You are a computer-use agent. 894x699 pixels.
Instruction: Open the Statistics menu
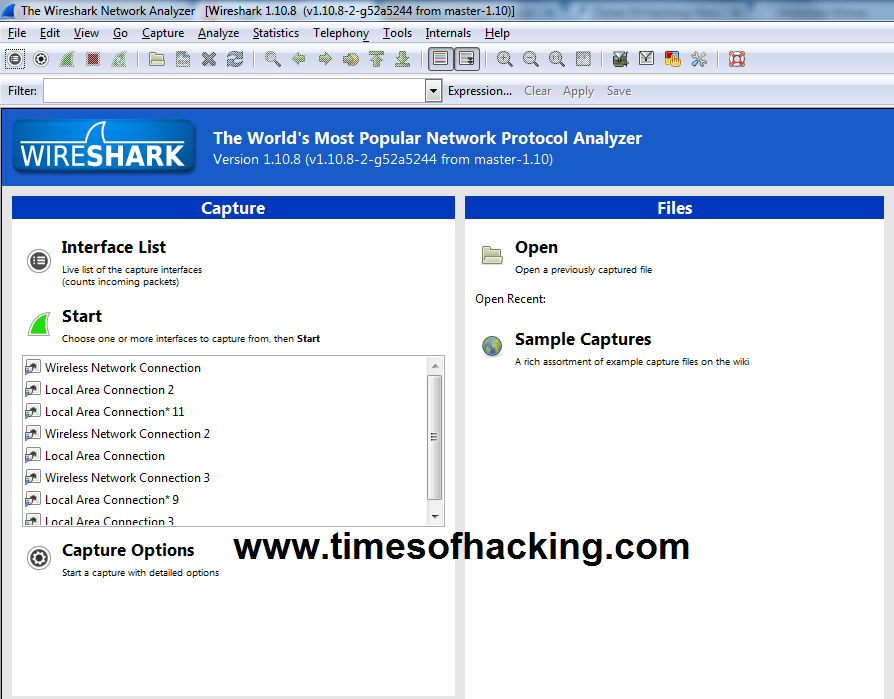click(276, 33)
